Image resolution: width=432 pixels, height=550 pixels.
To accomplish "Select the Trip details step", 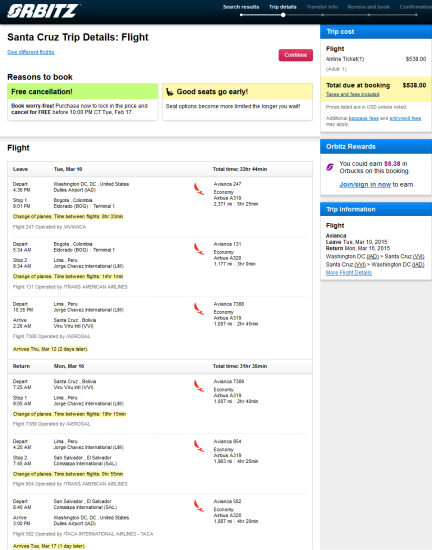I will point(283,7).
